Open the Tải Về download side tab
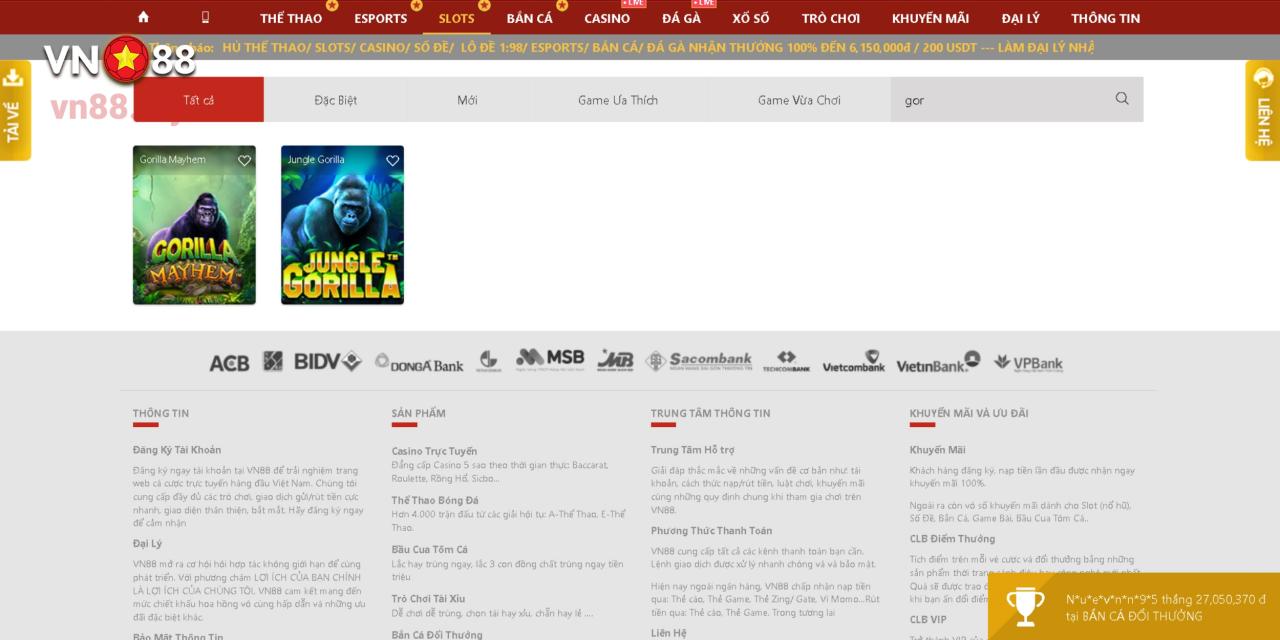 (14, 110)
